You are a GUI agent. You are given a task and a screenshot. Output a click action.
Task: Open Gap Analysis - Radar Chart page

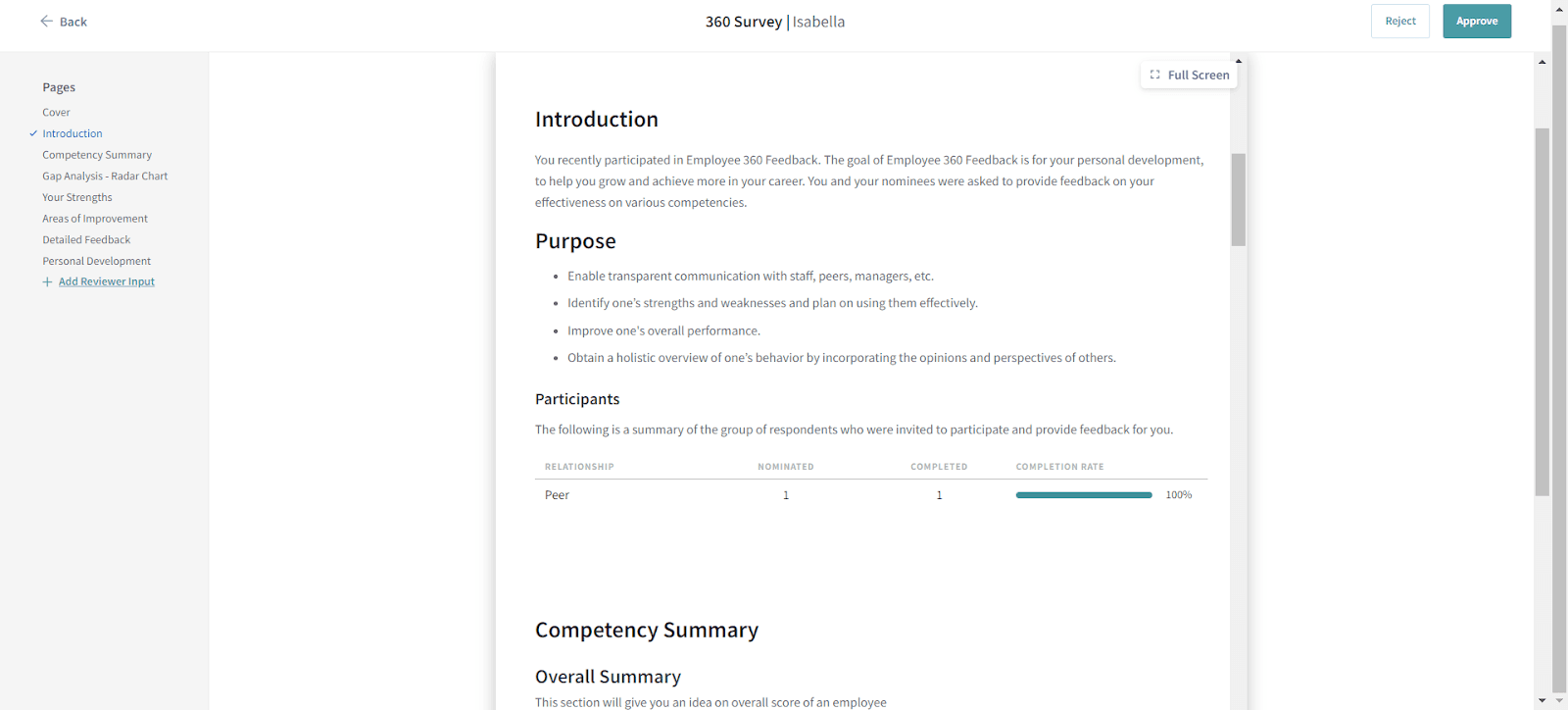pyautogui.click(x=105, y=177)
